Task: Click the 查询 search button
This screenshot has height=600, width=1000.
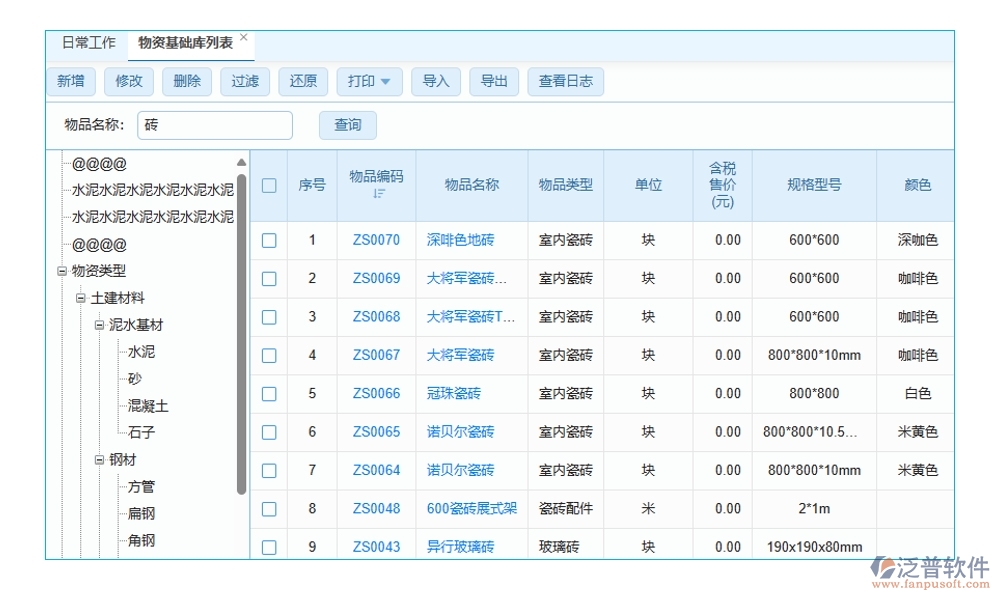Action: coord(347,124)
